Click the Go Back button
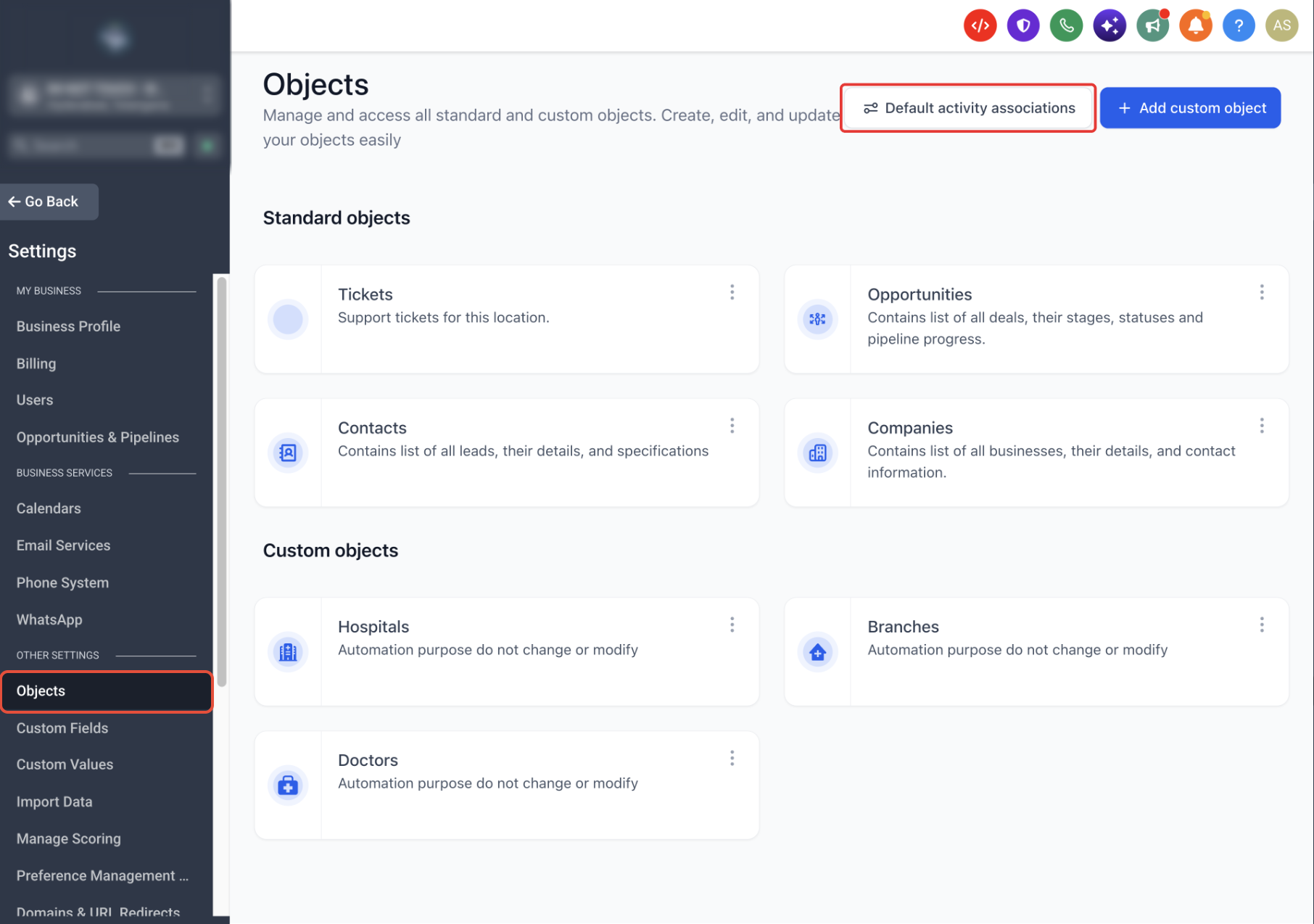1314x924 pixels. (49, 202)
